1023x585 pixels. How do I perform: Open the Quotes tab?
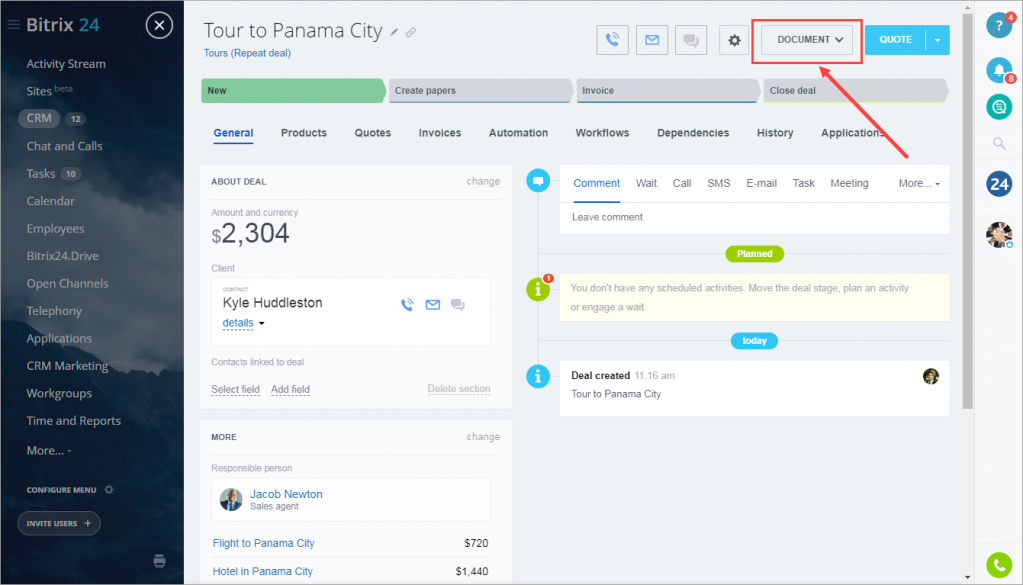coord(373,133)
